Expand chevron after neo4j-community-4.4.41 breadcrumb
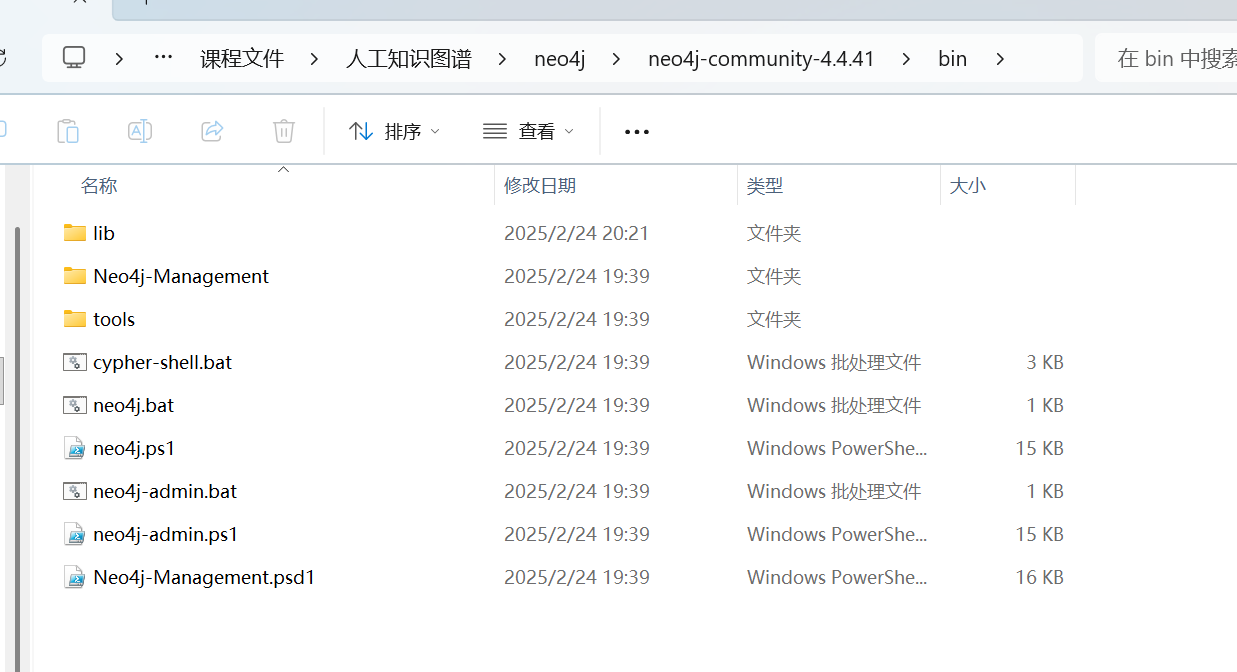The image size is (1237, 672). click(906, 59)
